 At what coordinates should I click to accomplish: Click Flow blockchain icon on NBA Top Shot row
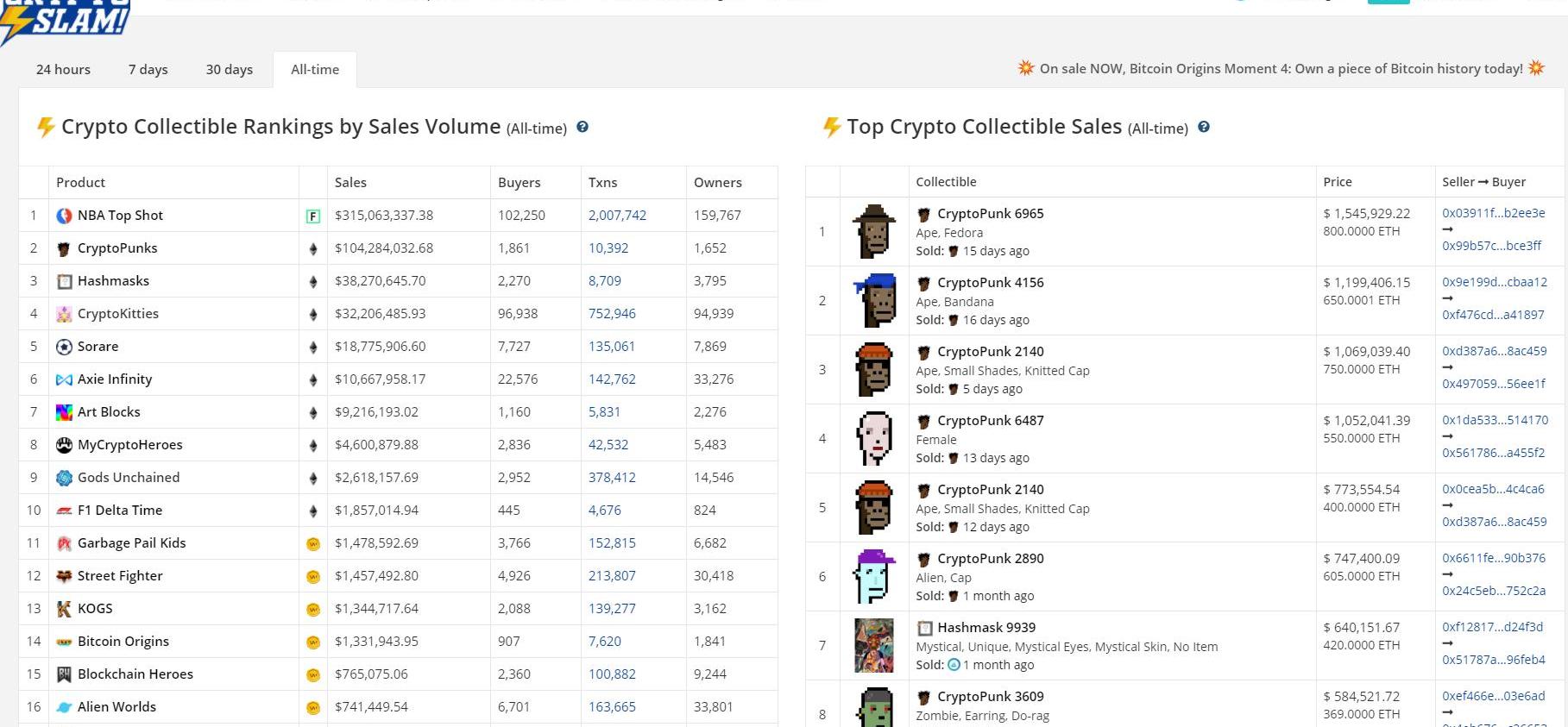[x=312, y=216]
